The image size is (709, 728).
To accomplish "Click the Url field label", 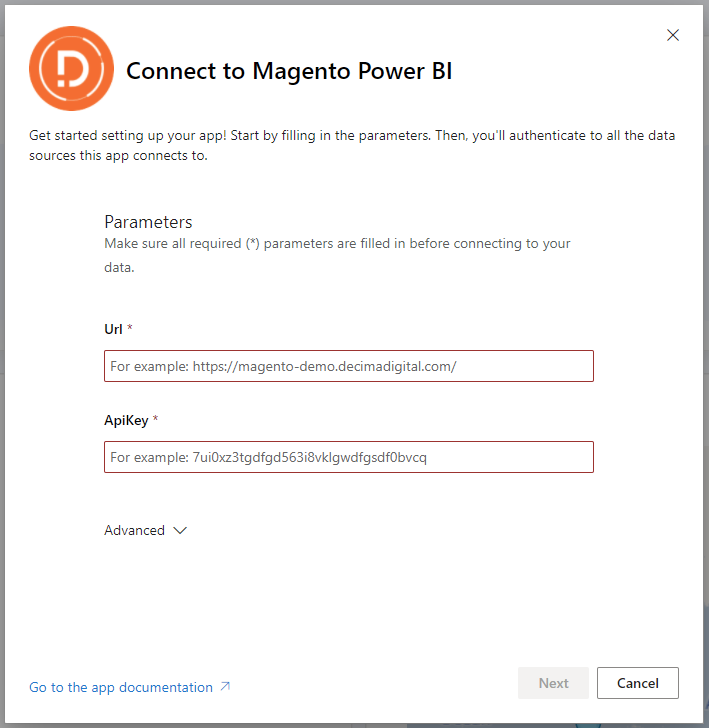I will pos(113,329).
